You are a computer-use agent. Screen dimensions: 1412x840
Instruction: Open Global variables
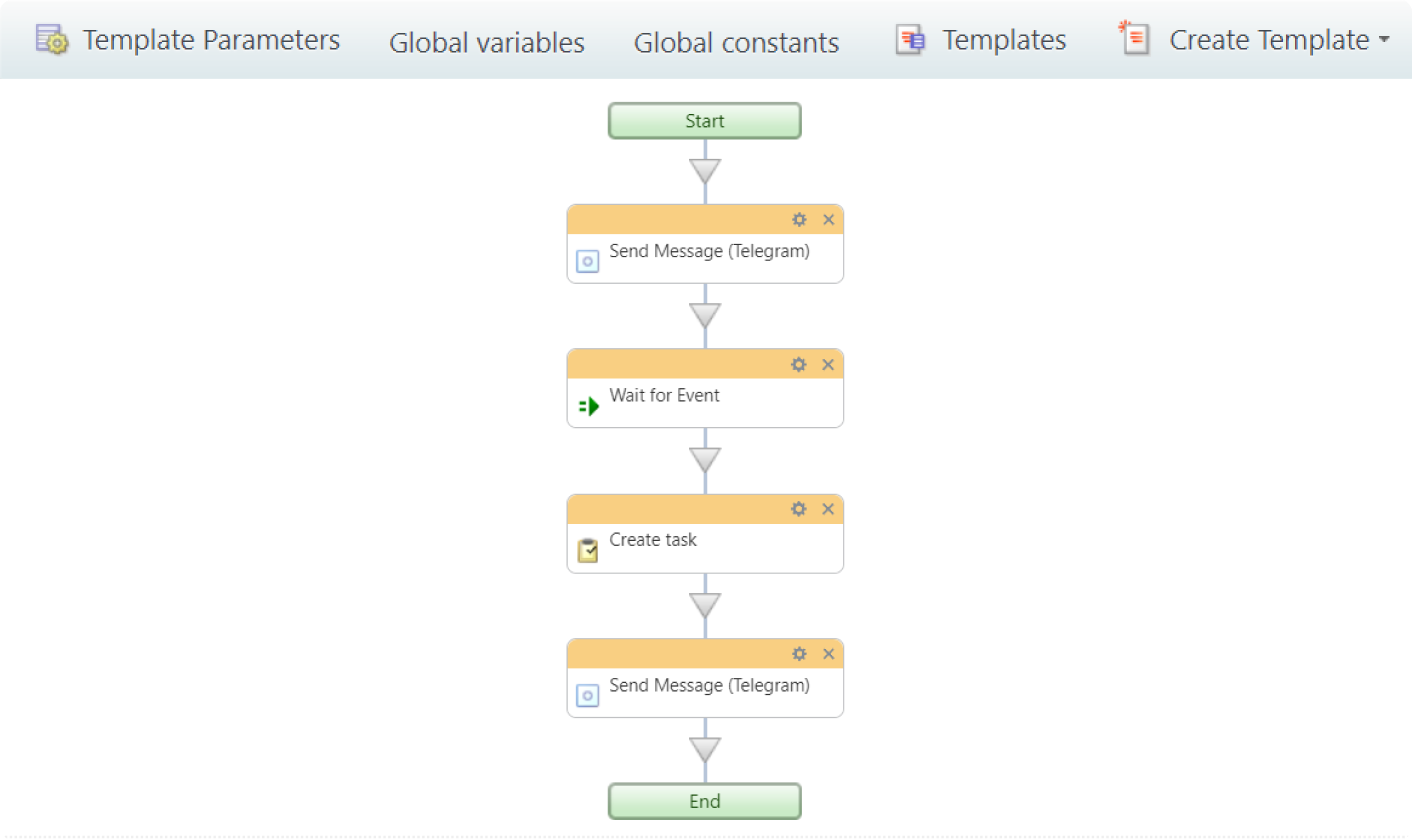point(486,42)
